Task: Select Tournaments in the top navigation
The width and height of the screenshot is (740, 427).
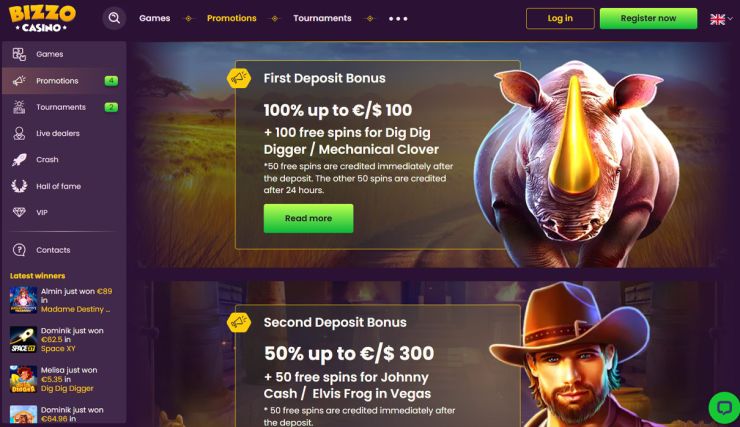Action: point(322,18)
